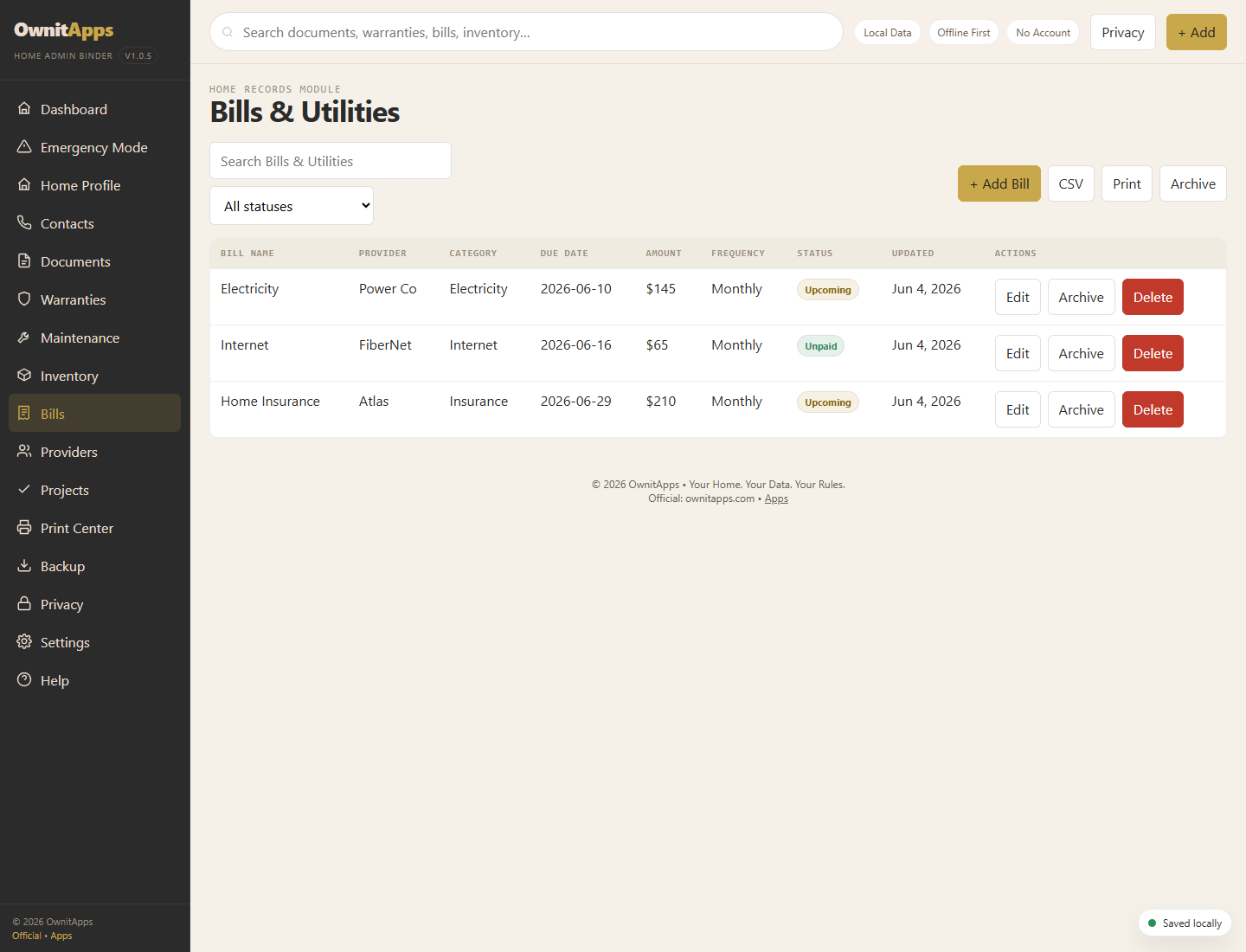
Task: Delete the Home Insurance bill
Action: click(x=1153, y=409)
